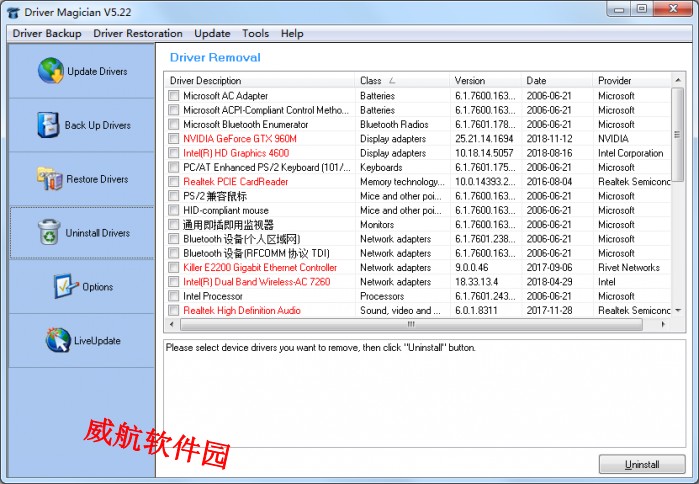Click the Driver Removal heading
This screenshot has height=484, width=699.
click(x=215, y=57)
